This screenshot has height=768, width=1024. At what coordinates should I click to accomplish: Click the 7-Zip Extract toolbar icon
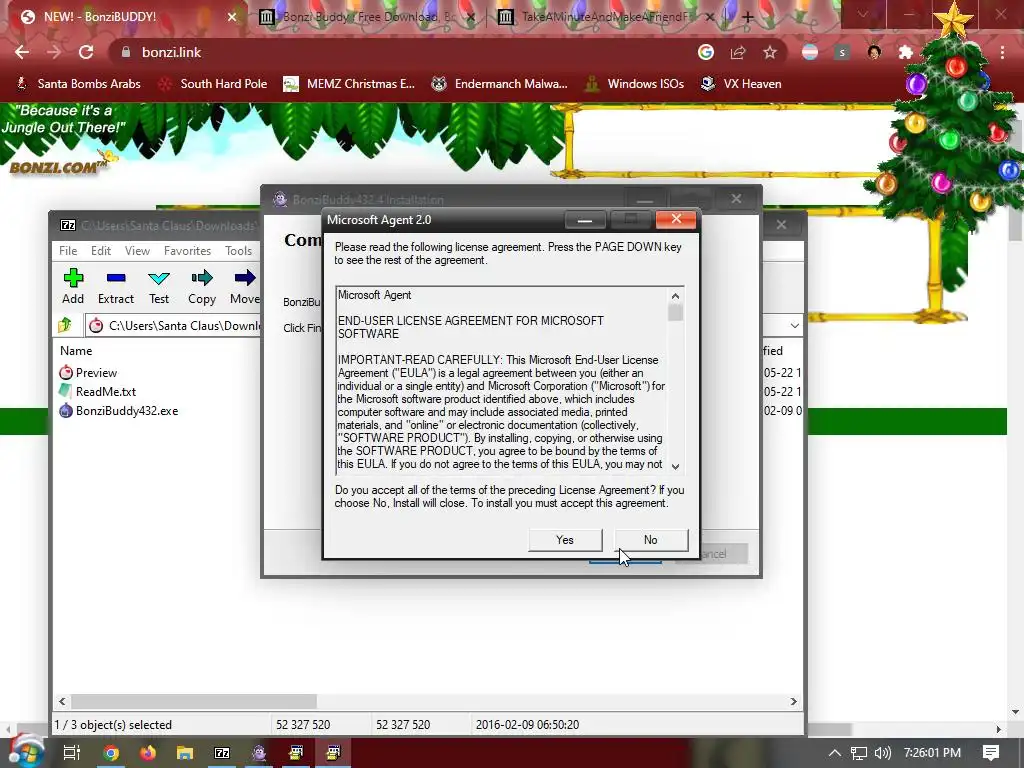point(116,286)
